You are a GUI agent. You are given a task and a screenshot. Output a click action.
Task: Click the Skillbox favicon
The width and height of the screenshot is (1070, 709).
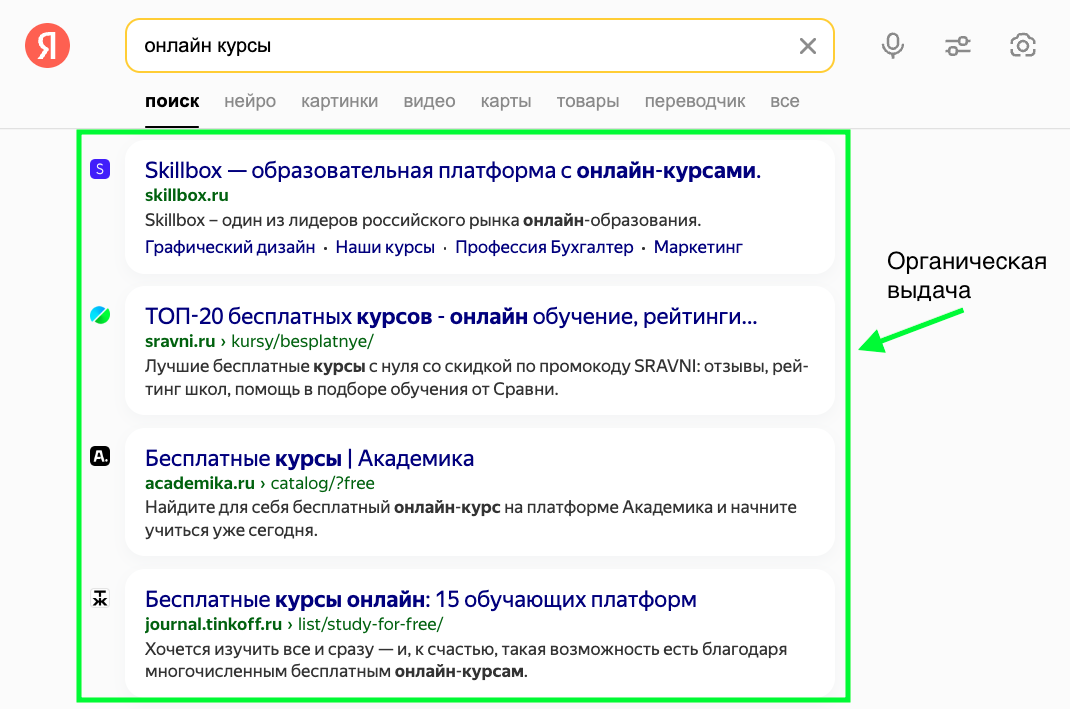[100, 169]
